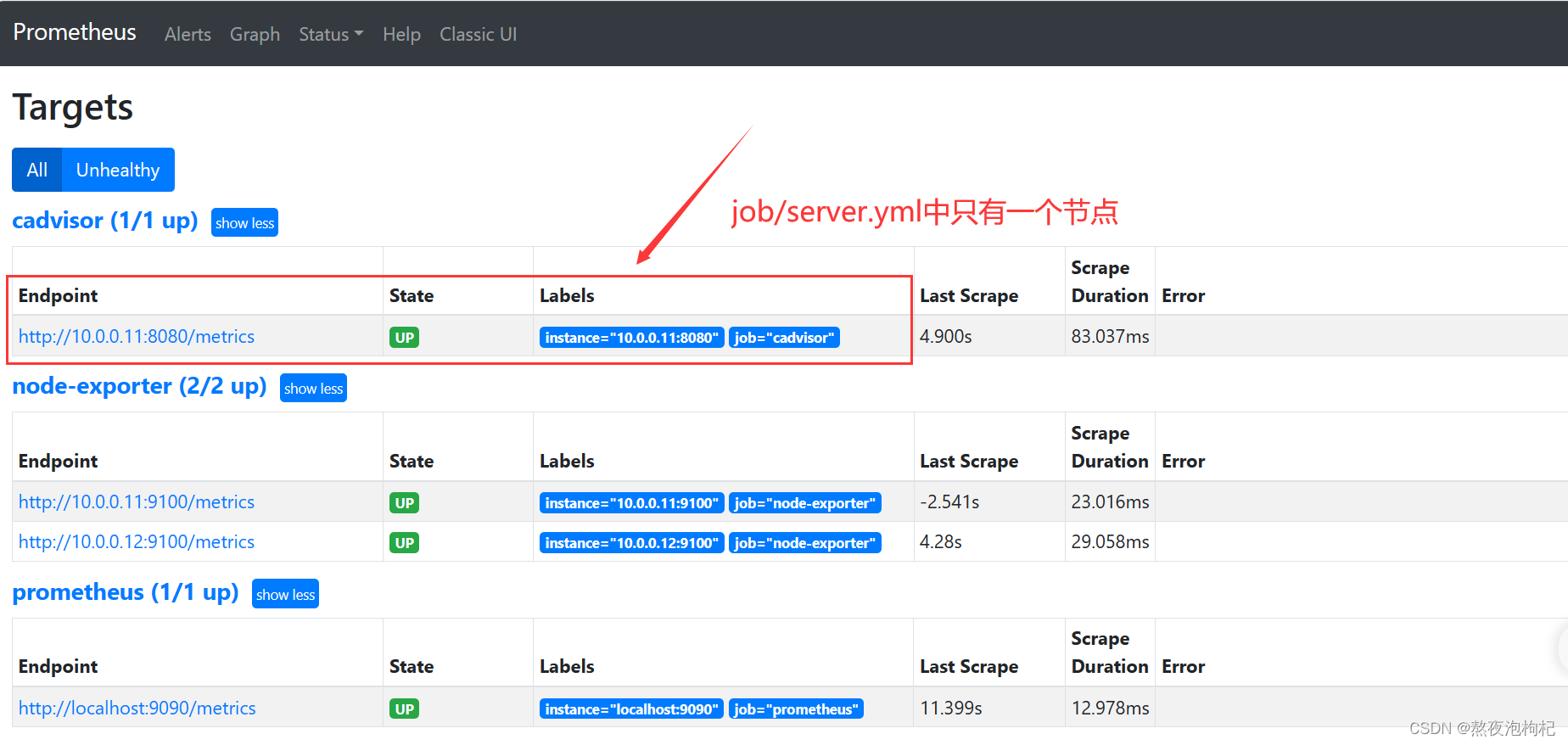Viewport: 1568px width, 745px height.
Task: Switch to Classic UI
Action: tap(478, 34)
